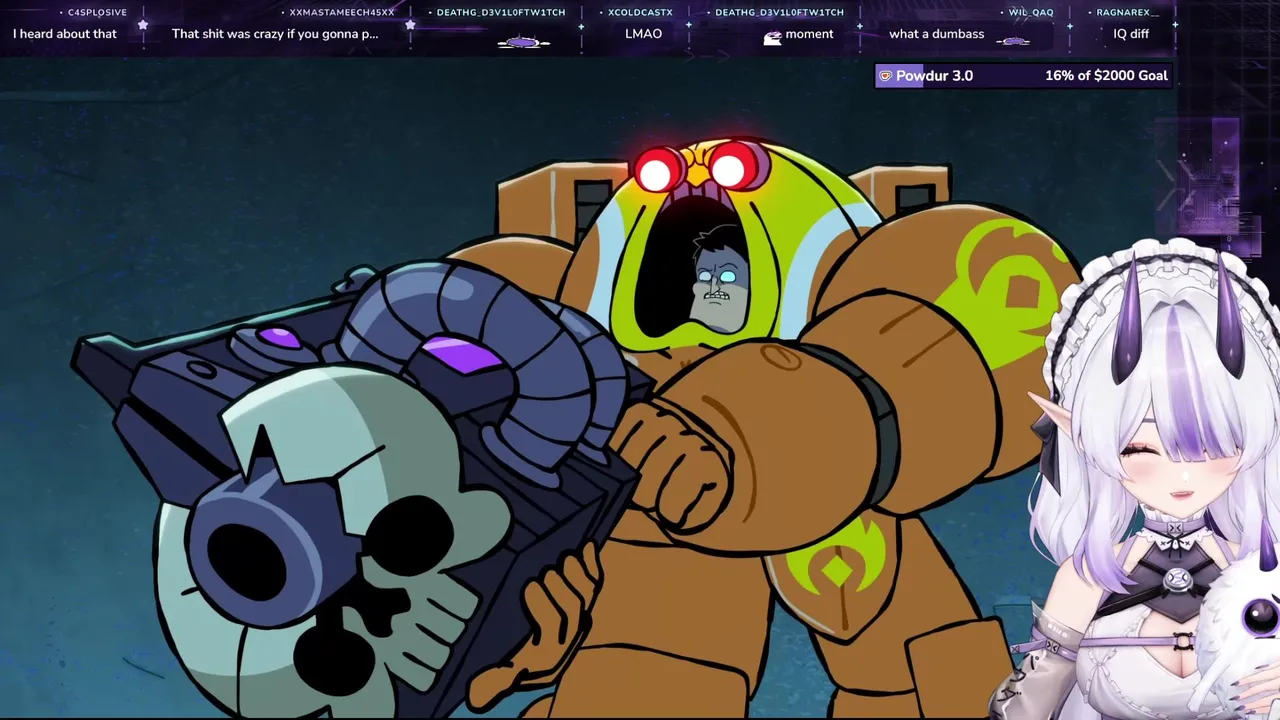Click the username WIL_QAQ
Viewport: 1280px width, 720px height.
pyautogui.click(x=1031, y=13)
